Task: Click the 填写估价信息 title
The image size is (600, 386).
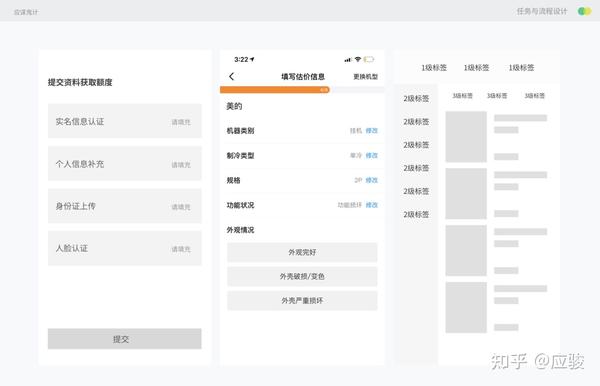Action: [x=303, y=77]
